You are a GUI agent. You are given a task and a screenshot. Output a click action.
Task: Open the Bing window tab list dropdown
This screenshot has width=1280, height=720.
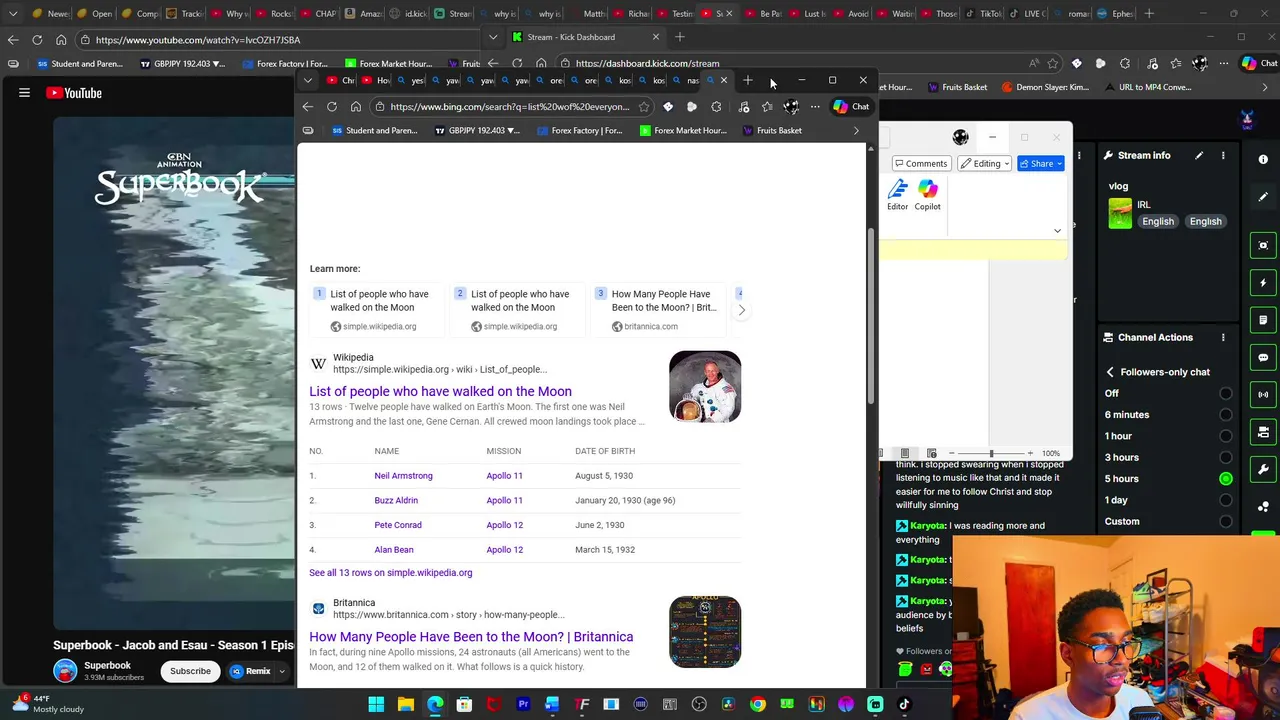pos(308,80)
